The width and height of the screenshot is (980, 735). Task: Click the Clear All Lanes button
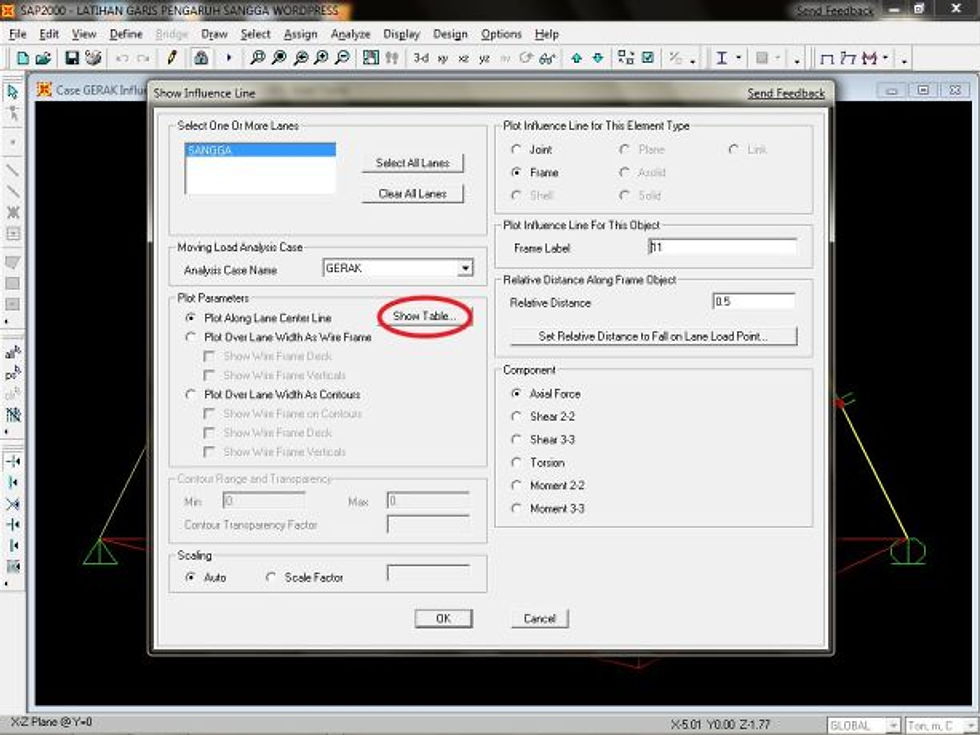pos(412,194)
